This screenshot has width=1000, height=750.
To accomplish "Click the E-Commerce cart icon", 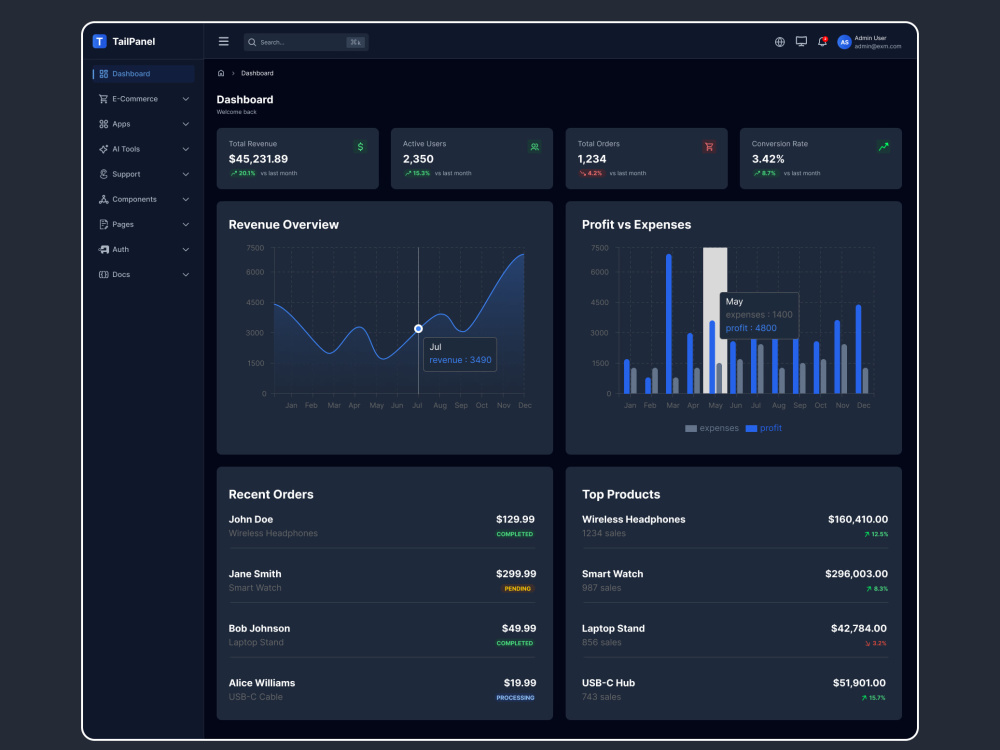I will tap(103, 99).
